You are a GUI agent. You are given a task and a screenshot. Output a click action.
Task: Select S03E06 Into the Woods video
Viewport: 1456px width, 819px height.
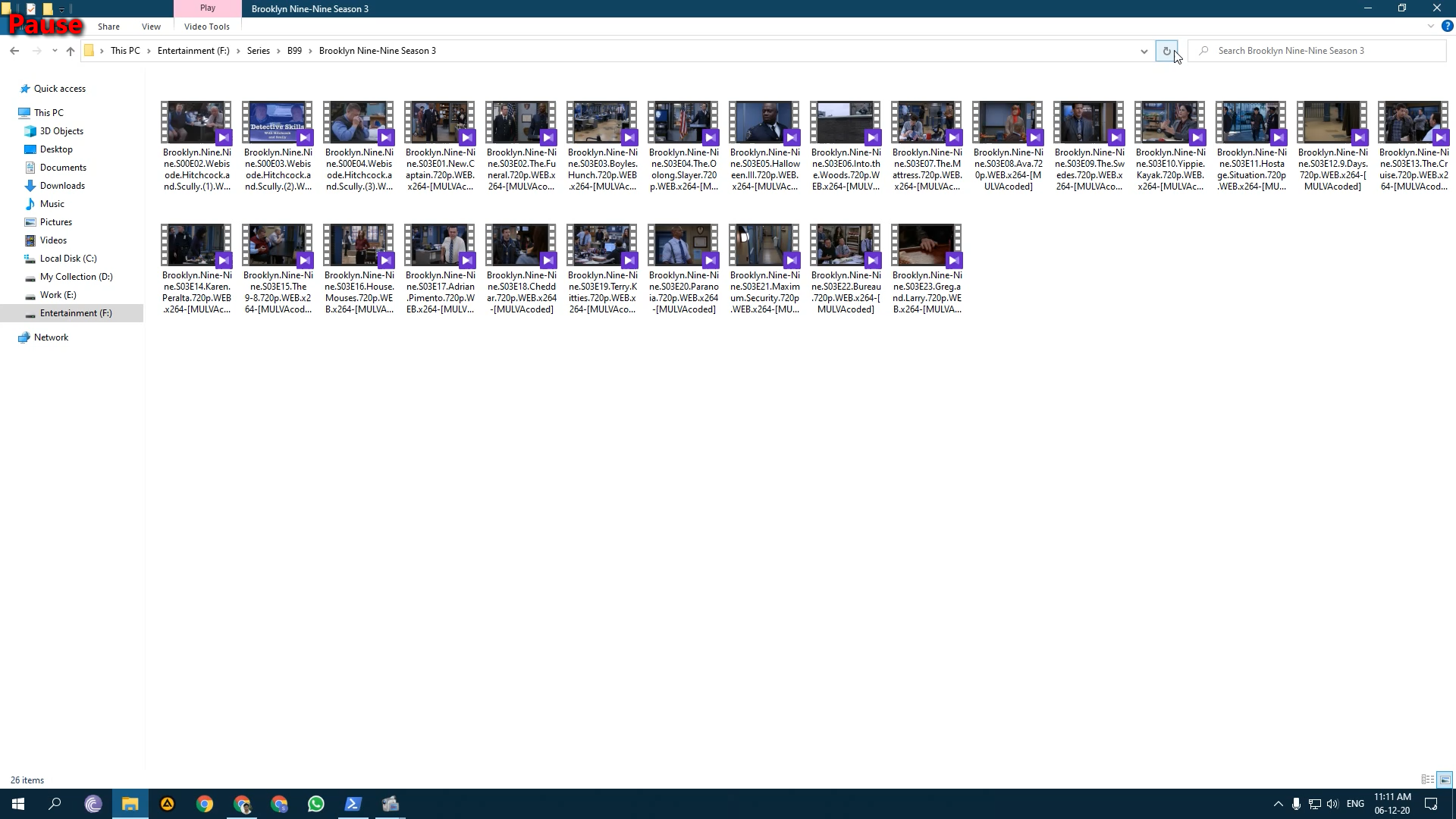point(846,146)
